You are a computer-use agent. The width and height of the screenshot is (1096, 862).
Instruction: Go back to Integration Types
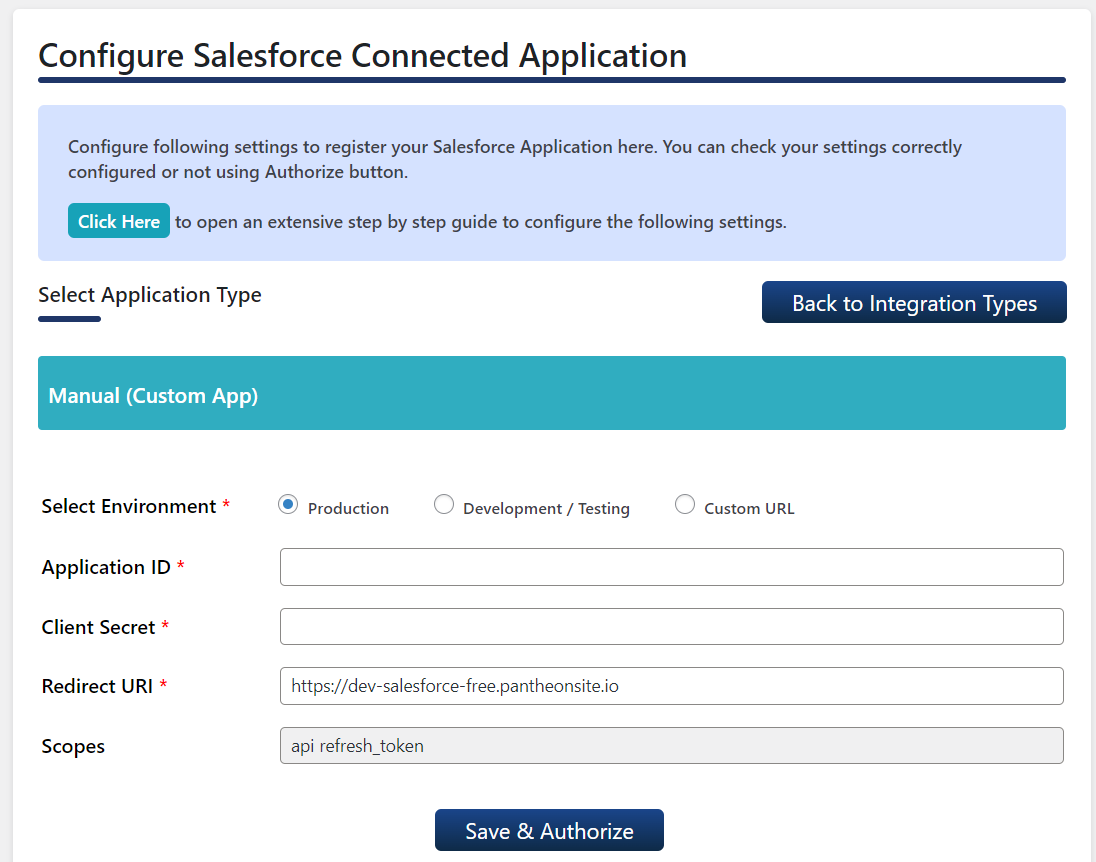pyautogui.click(x=914, y=302)
